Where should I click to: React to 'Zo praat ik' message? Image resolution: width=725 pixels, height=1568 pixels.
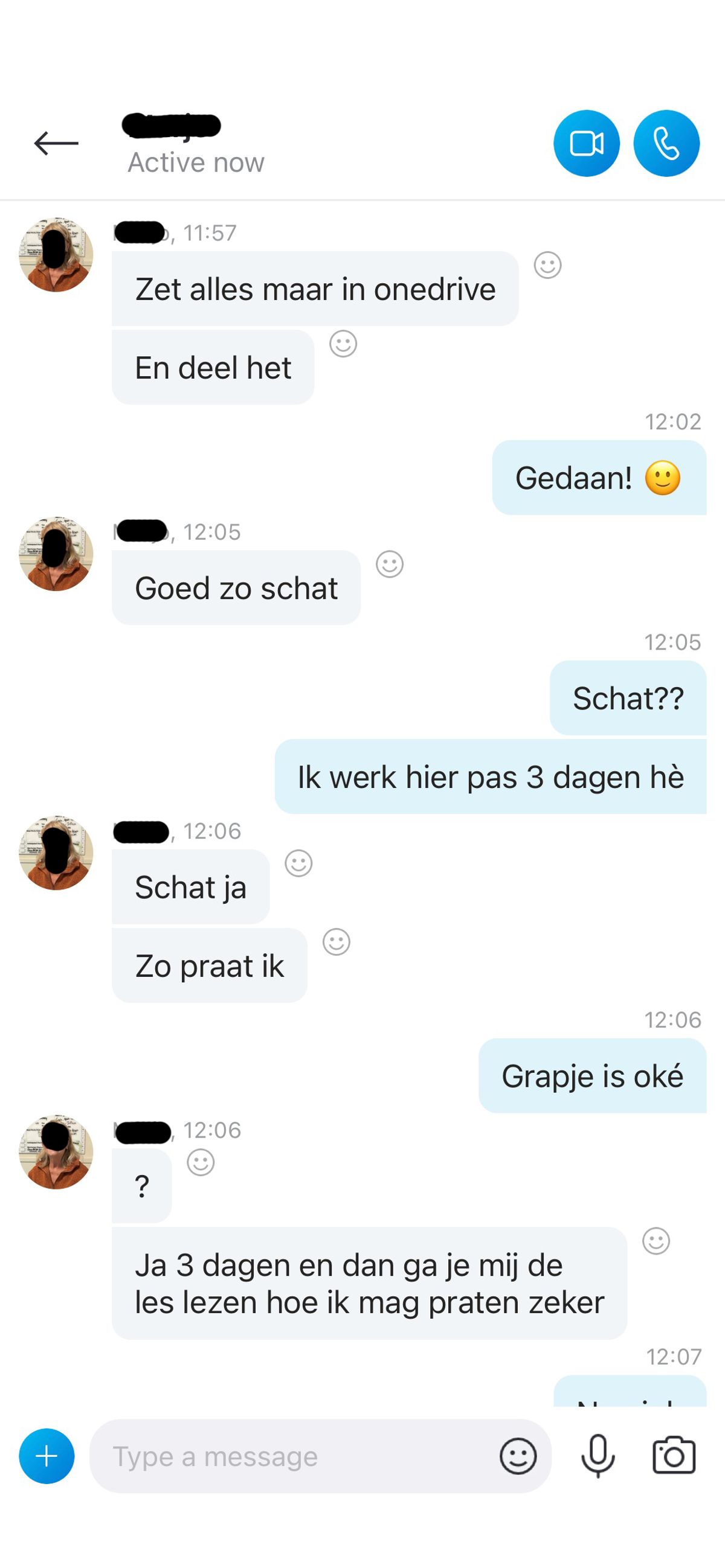337,942
